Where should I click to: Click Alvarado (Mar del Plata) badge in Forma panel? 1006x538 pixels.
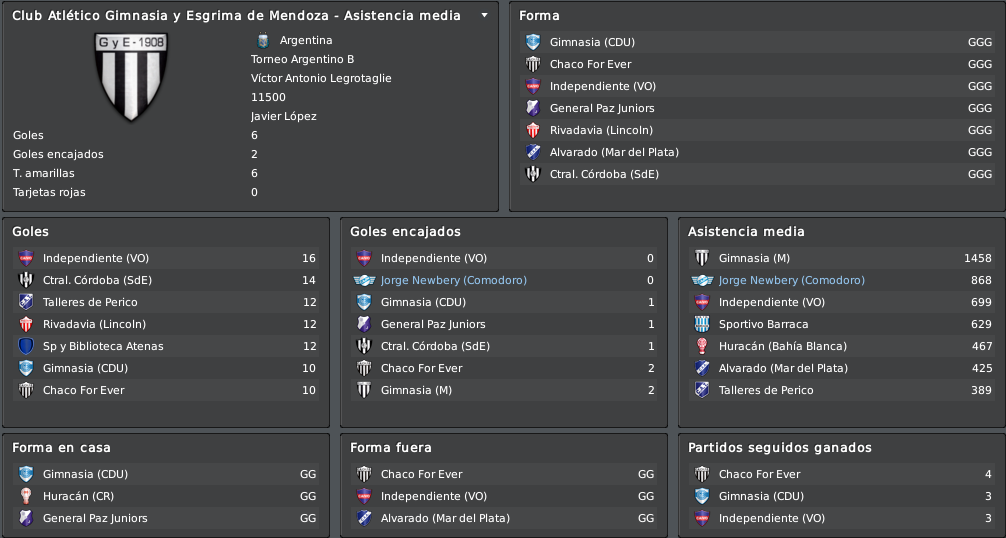[x=533, y=152]
